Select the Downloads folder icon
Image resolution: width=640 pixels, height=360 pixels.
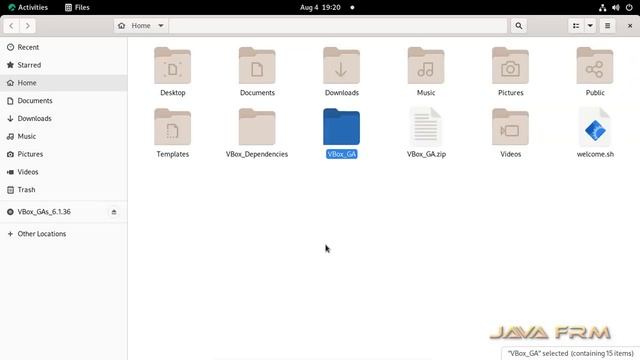click(x=342, y=66)
